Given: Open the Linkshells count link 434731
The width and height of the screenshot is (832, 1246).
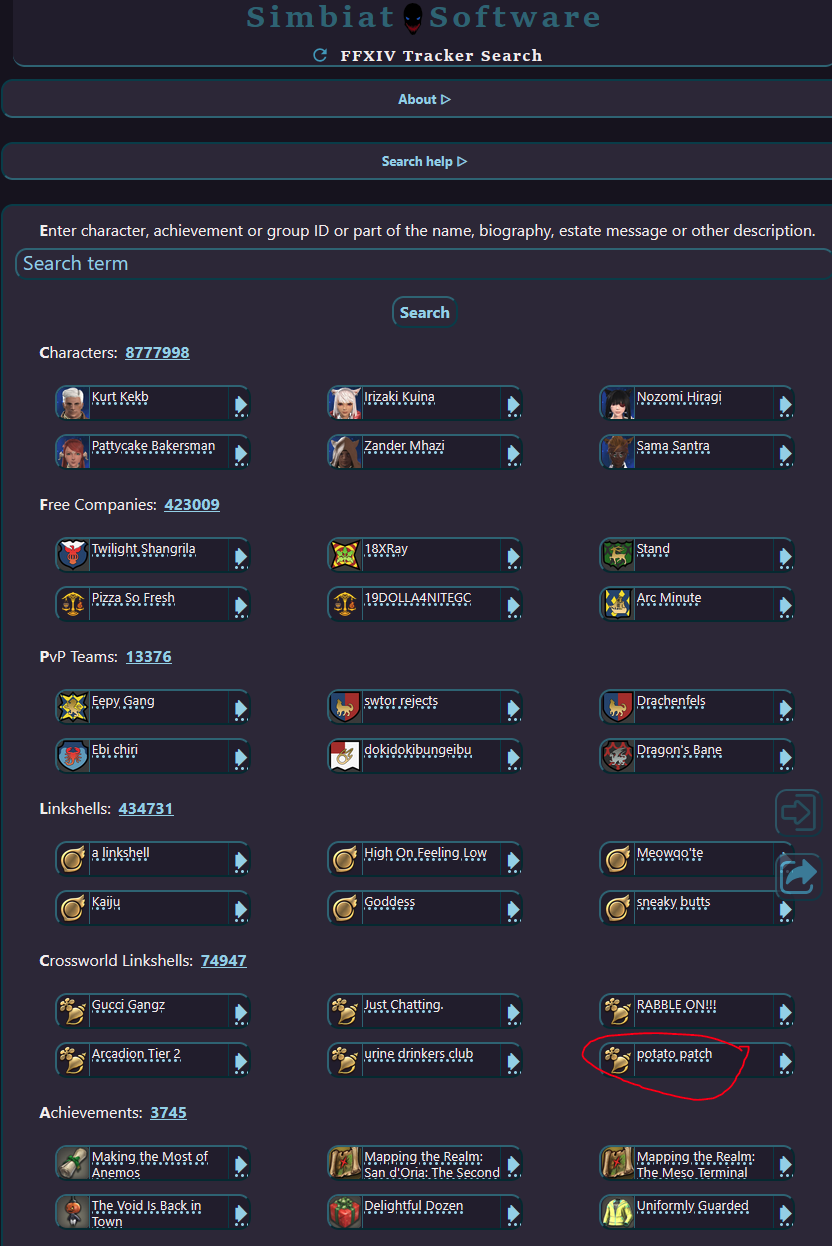Looking at the screenshot, I should (146, 808).
